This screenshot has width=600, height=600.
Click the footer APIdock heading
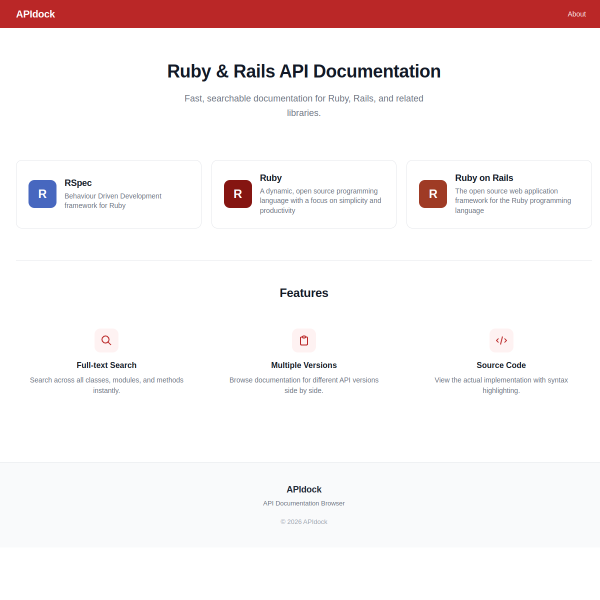304,489
